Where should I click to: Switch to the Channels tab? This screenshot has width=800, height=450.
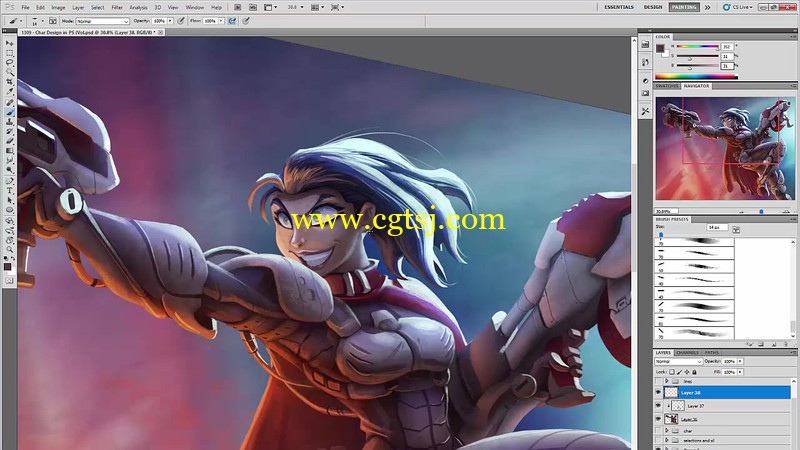click(687, 353)
